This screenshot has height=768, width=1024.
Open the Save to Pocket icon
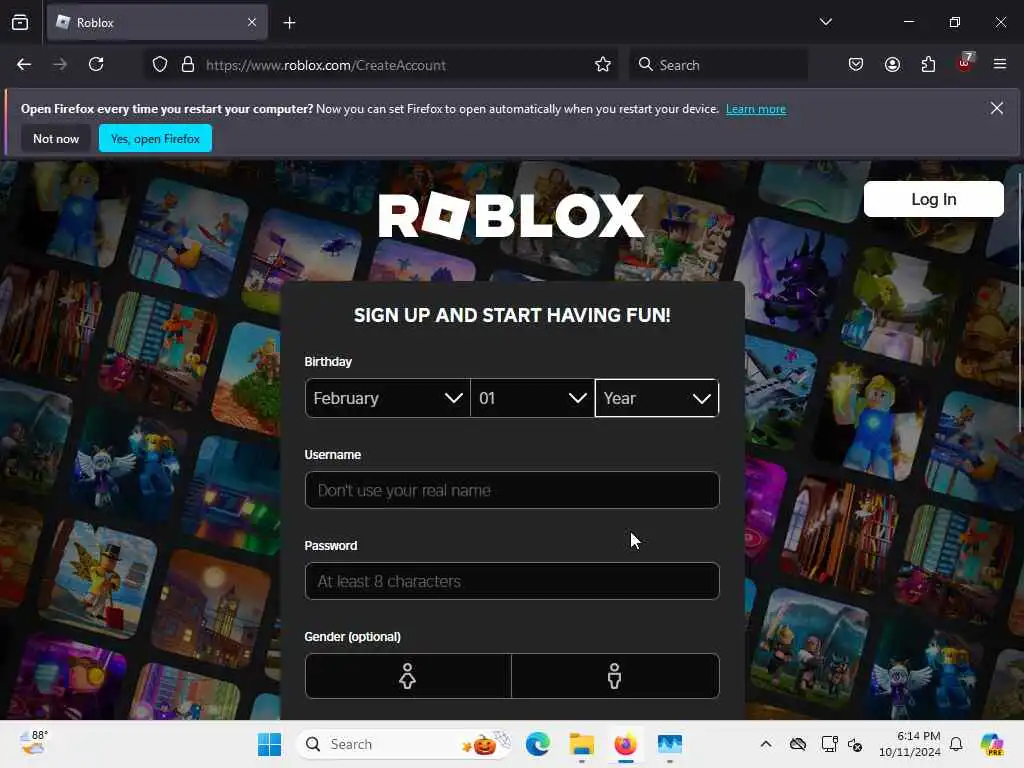pyautogui.click(x=856, y=64)
